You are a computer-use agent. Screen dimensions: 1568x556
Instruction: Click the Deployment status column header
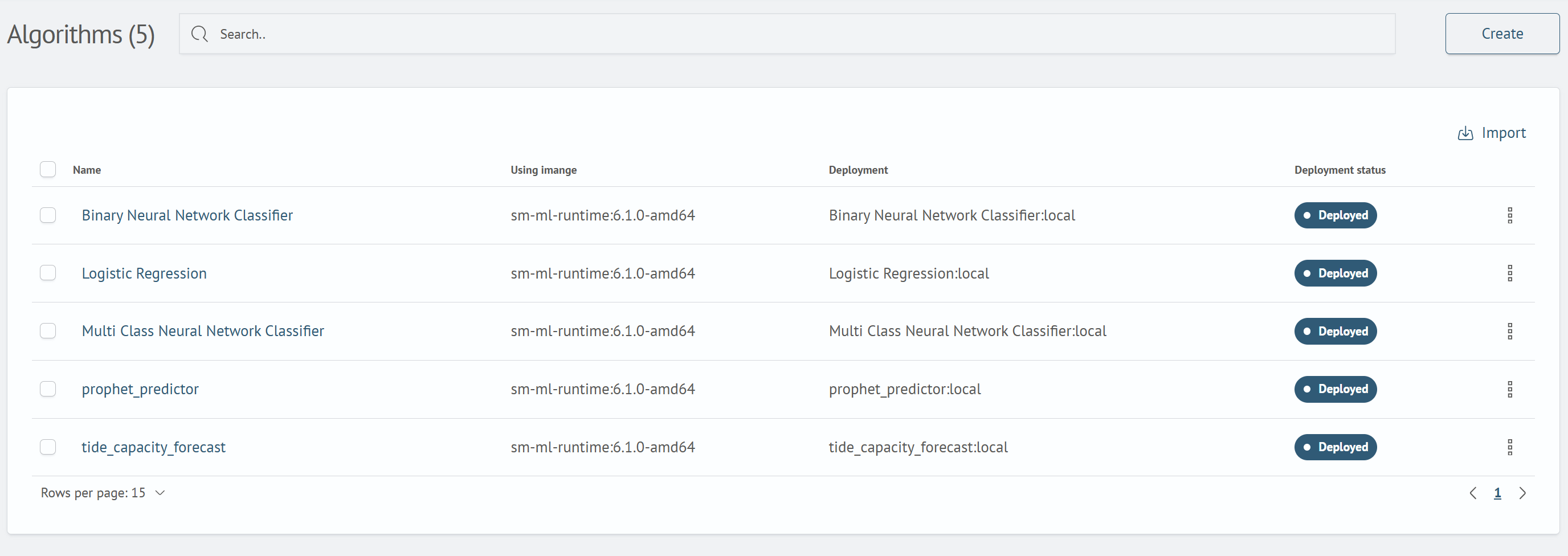[x=1340, y=170]
